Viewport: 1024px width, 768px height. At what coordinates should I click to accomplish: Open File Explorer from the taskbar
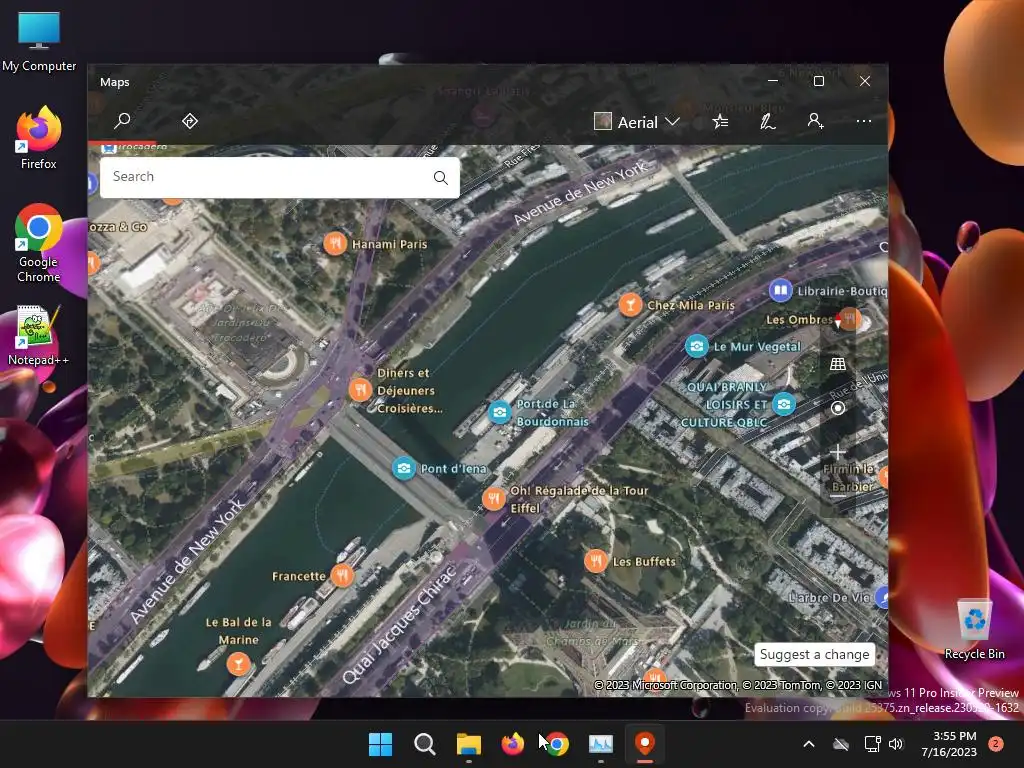(469, 744)
